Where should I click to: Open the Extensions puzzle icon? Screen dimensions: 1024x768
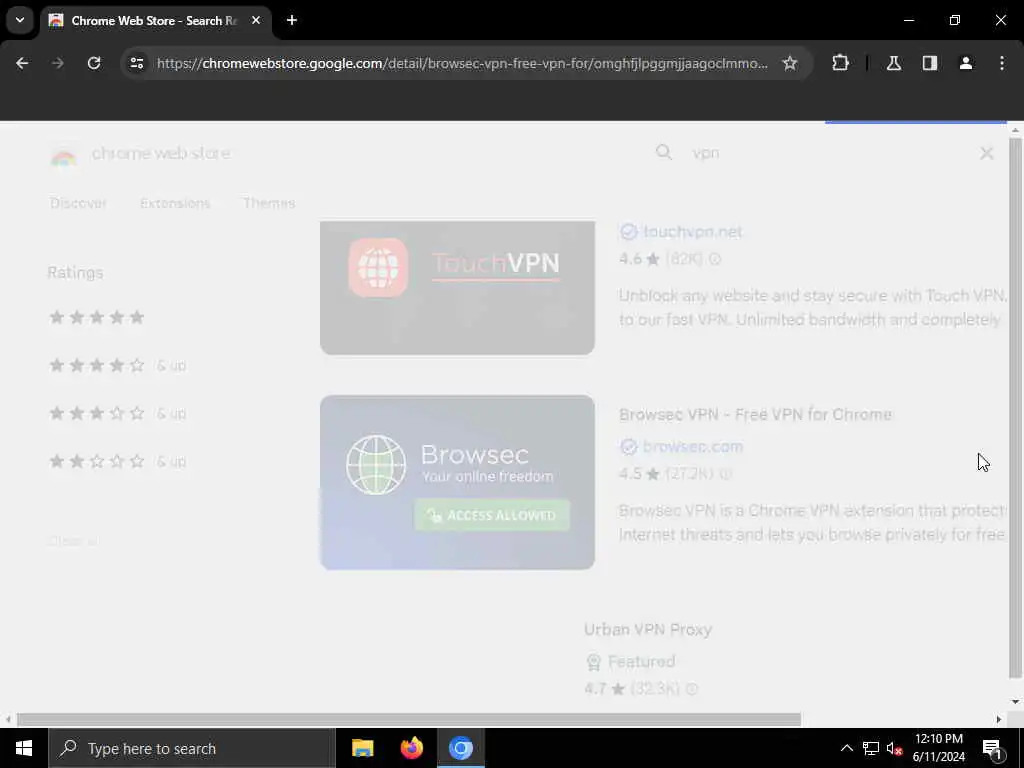pyautogui.click(x=840, y=63)
